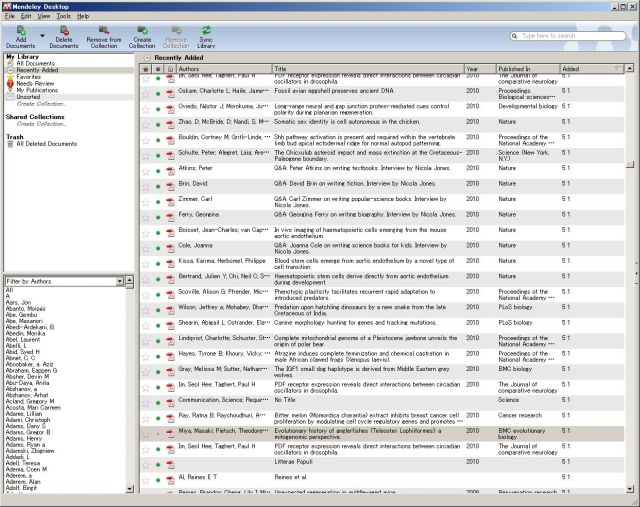Toggle read status dot for Ferry, Georgina row

point(158,218)
